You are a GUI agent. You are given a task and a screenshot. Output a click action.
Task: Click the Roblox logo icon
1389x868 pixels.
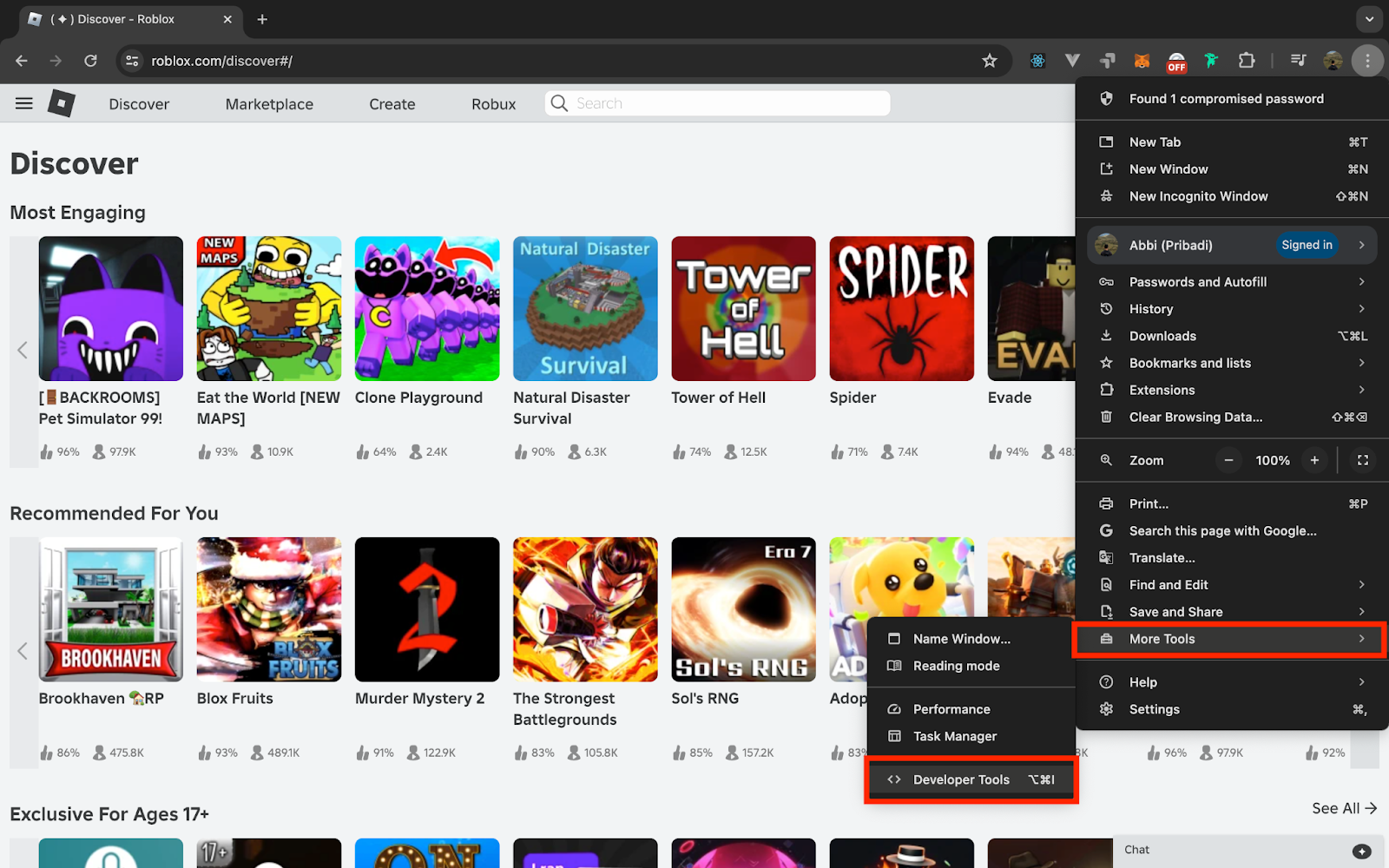61,103
